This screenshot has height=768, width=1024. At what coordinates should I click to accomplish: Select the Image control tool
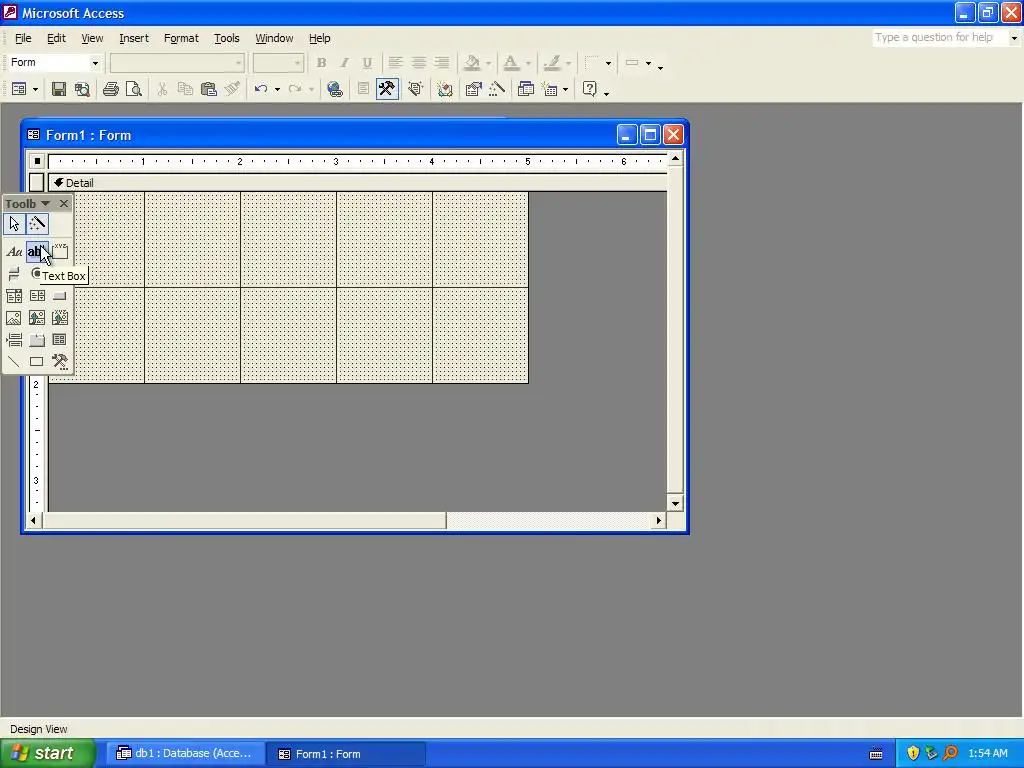pos(14,318)
